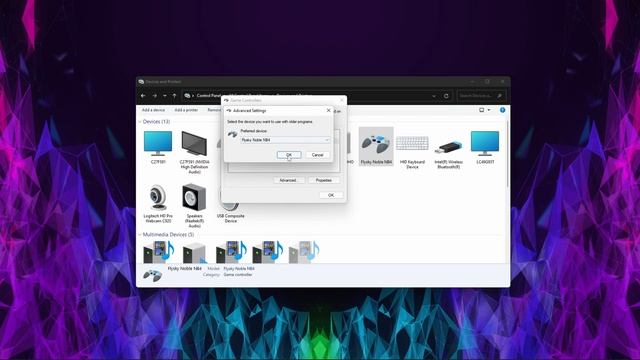The width and height of the screenshot is (640, 360).
Task: Select the fourth multimedia device icon
Action: tap(268, 252)
